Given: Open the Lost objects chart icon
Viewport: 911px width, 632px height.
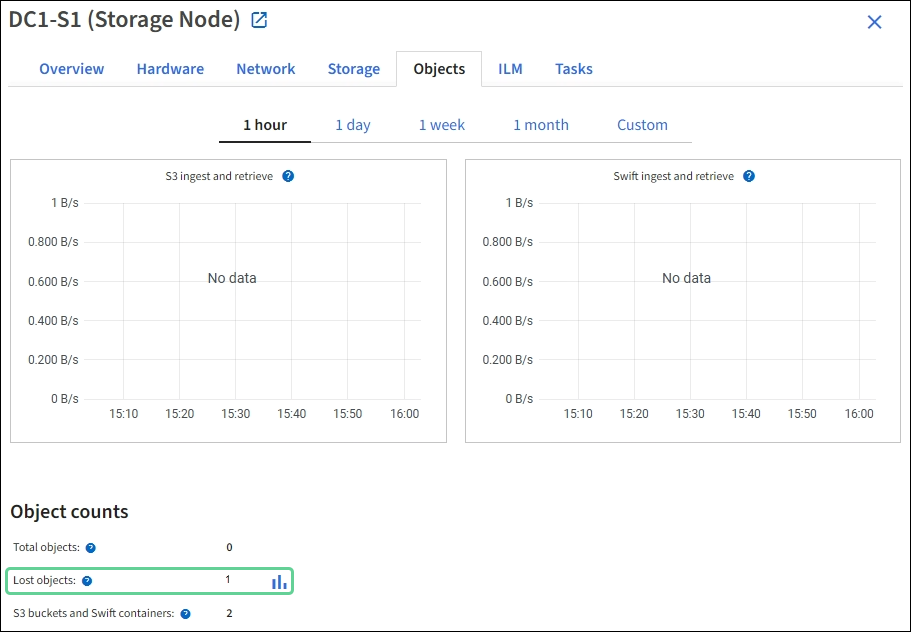Looking at the screenshot, I should (x=279, y=581).
